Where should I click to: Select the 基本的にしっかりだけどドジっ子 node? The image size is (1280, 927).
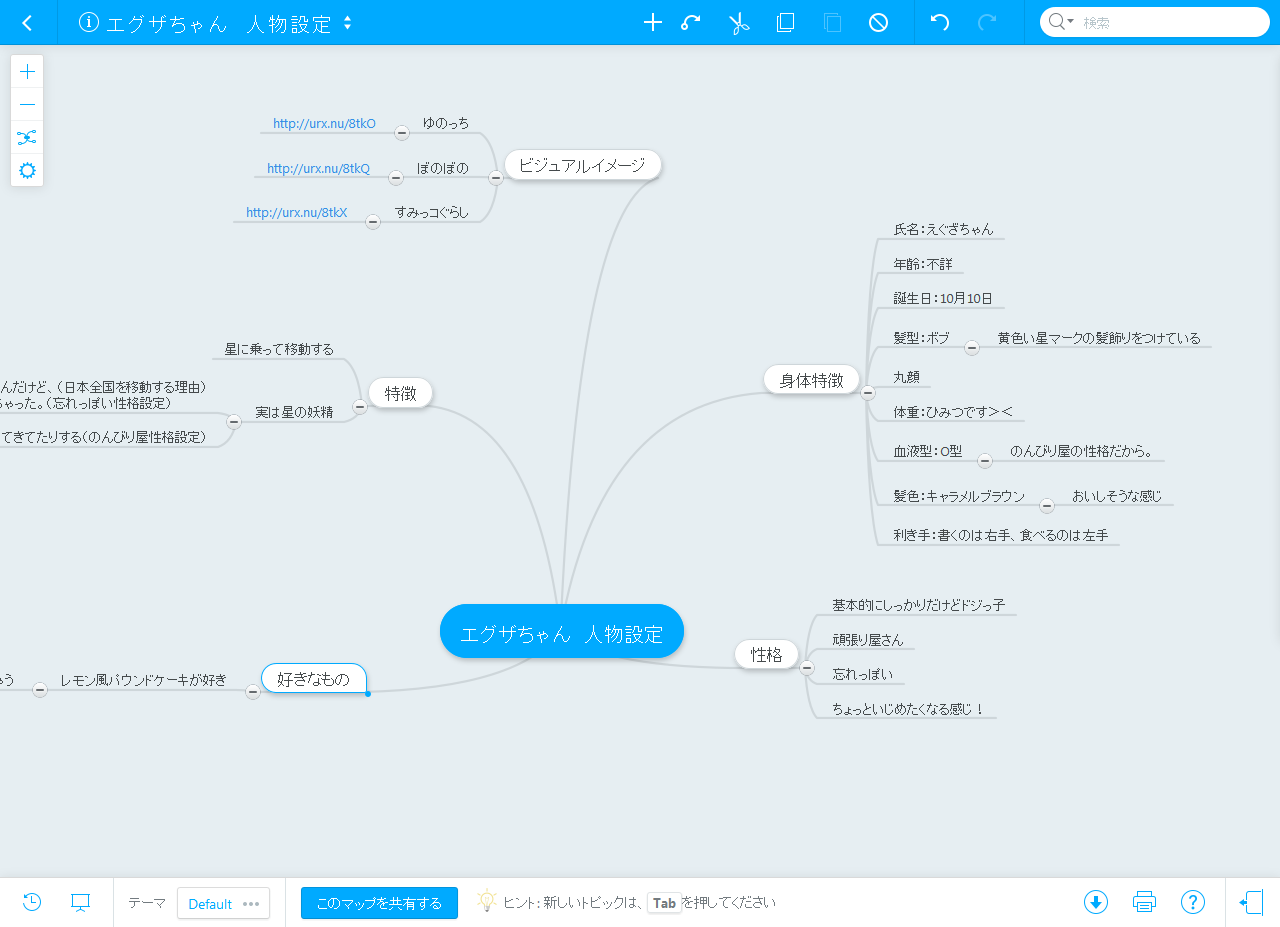[919, 606]
